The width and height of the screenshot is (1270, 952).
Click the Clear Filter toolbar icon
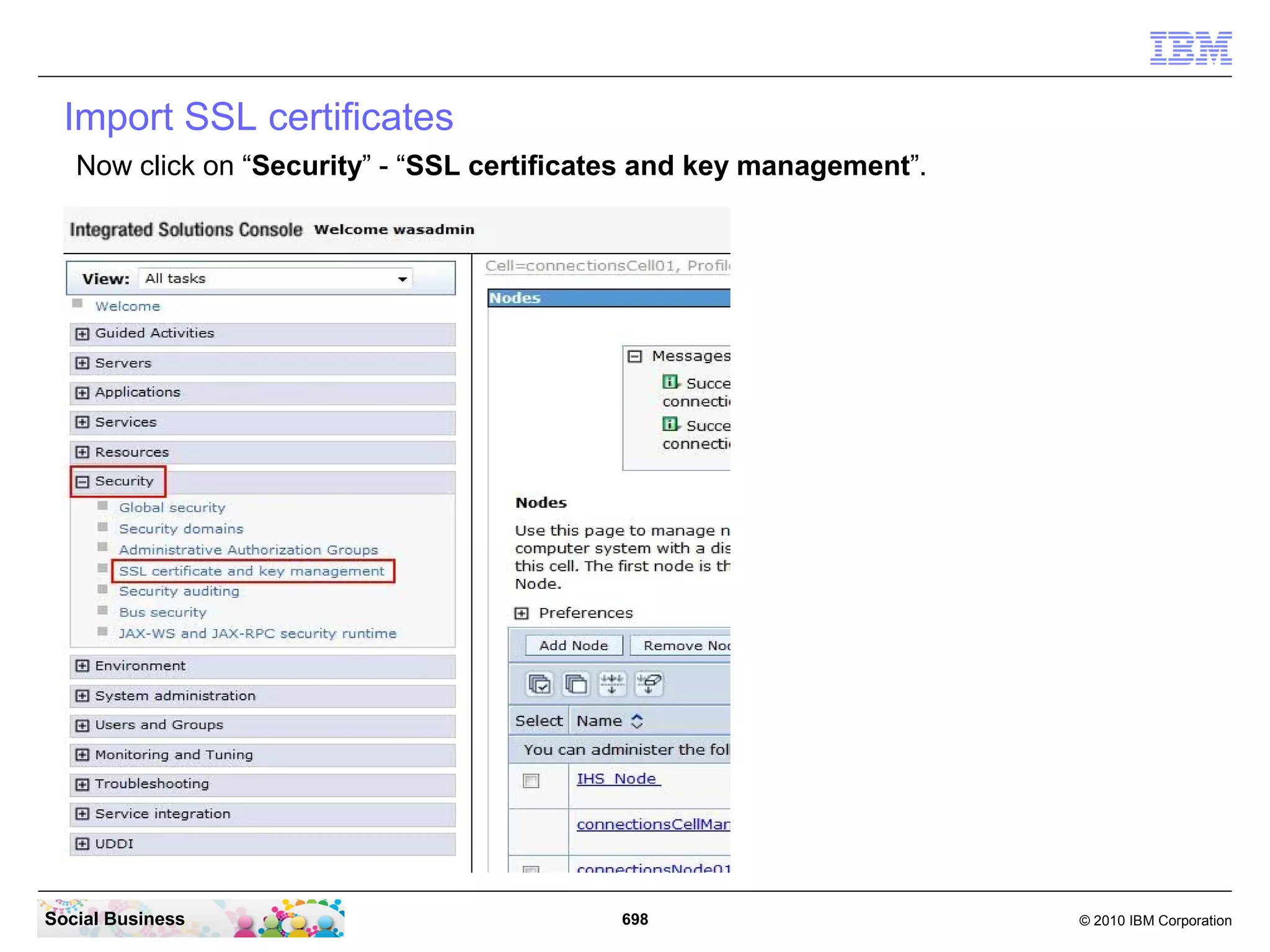649,684
